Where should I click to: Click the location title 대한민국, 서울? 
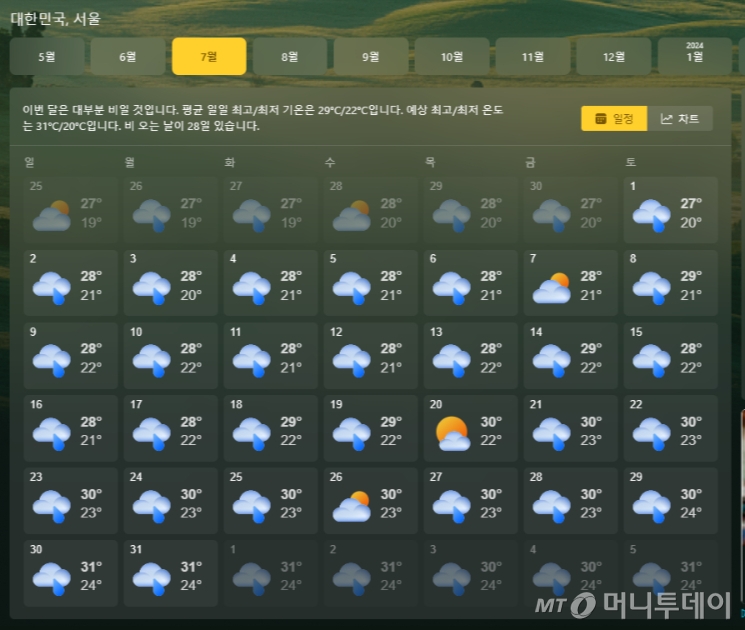56,19
